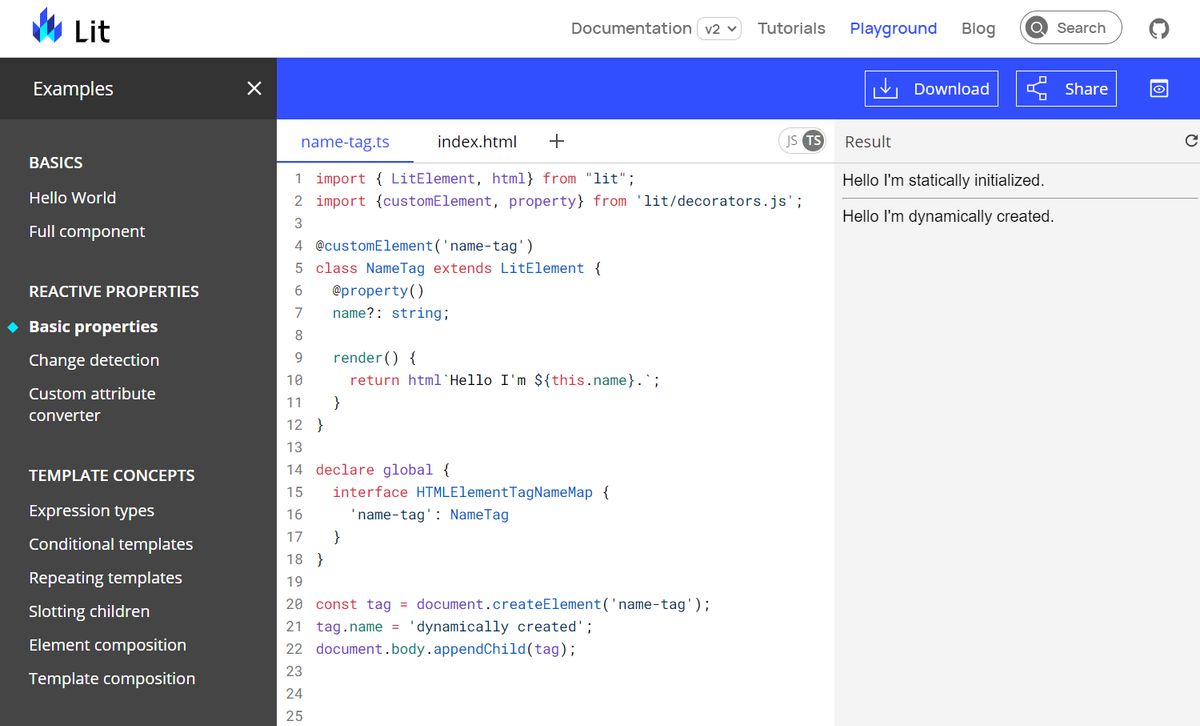Click the Lit flame logo

click(x=47, y=27)
